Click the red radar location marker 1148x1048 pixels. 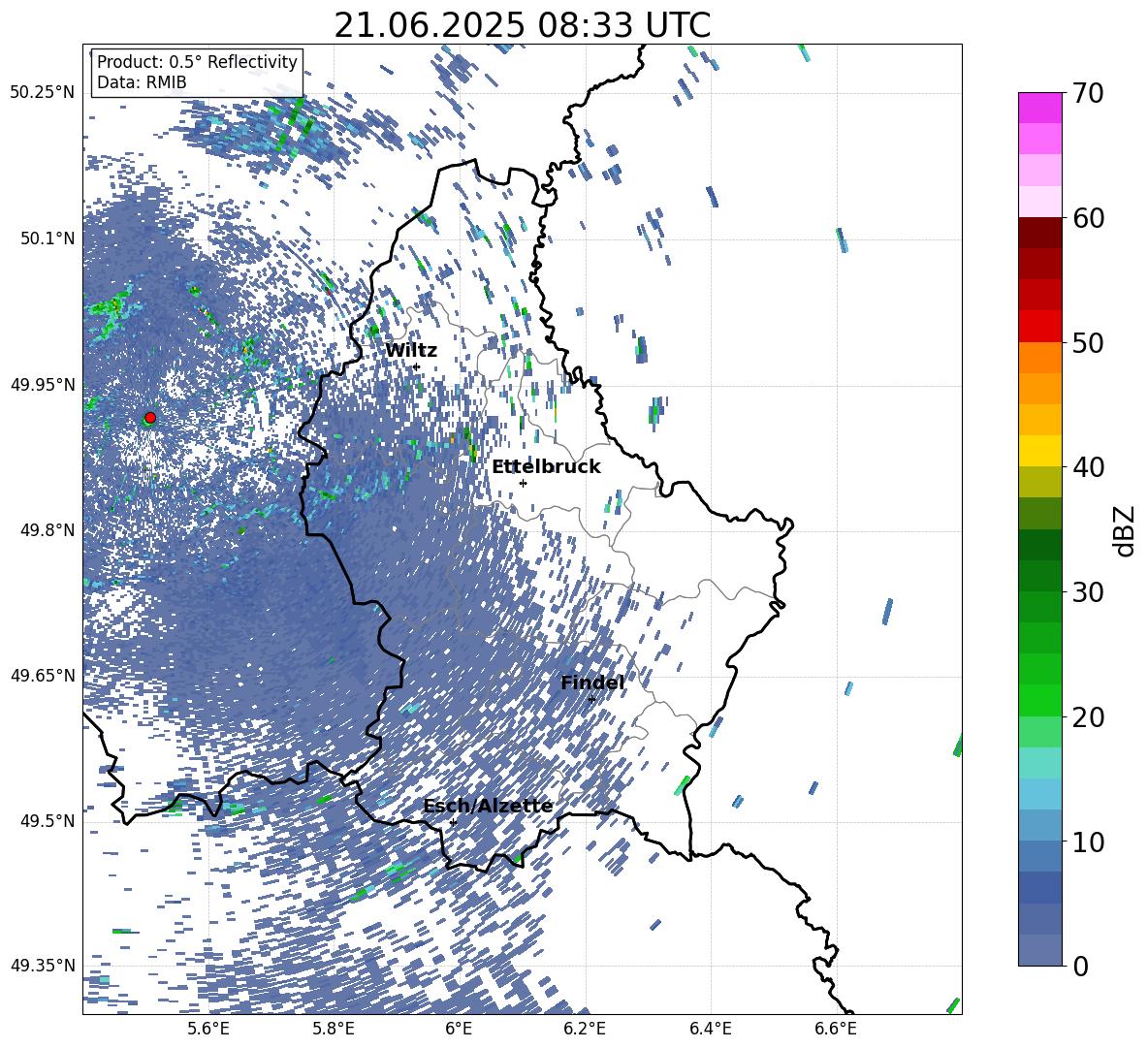point(150,418)
